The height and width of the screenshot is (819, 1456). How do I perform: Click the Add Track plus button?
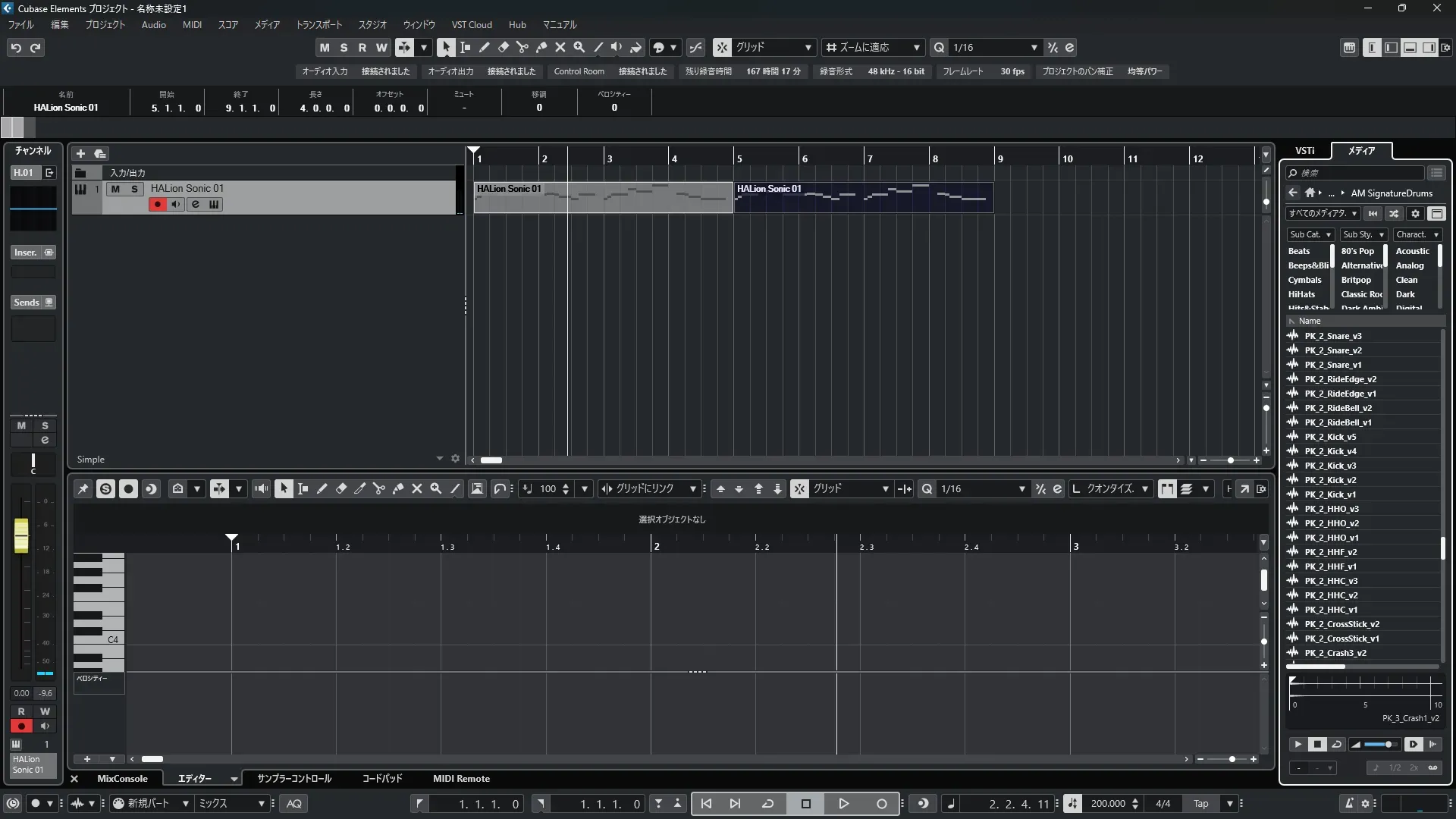point(80,153)
